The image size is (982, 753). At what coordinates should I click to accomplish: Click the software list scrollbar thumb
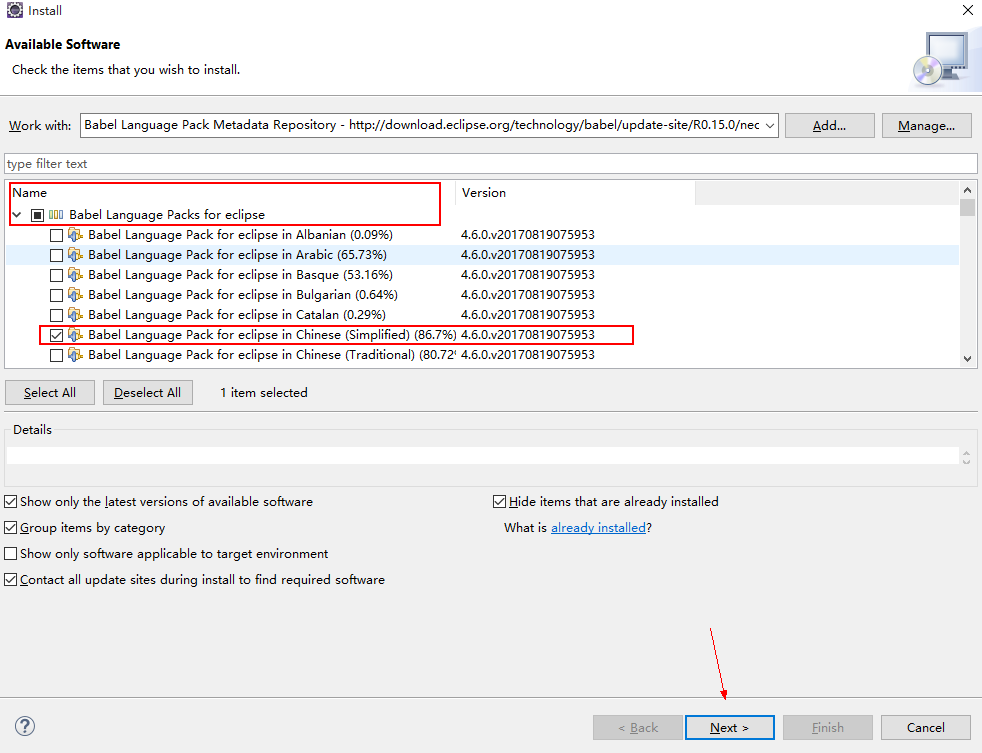[x=968, y=207]
